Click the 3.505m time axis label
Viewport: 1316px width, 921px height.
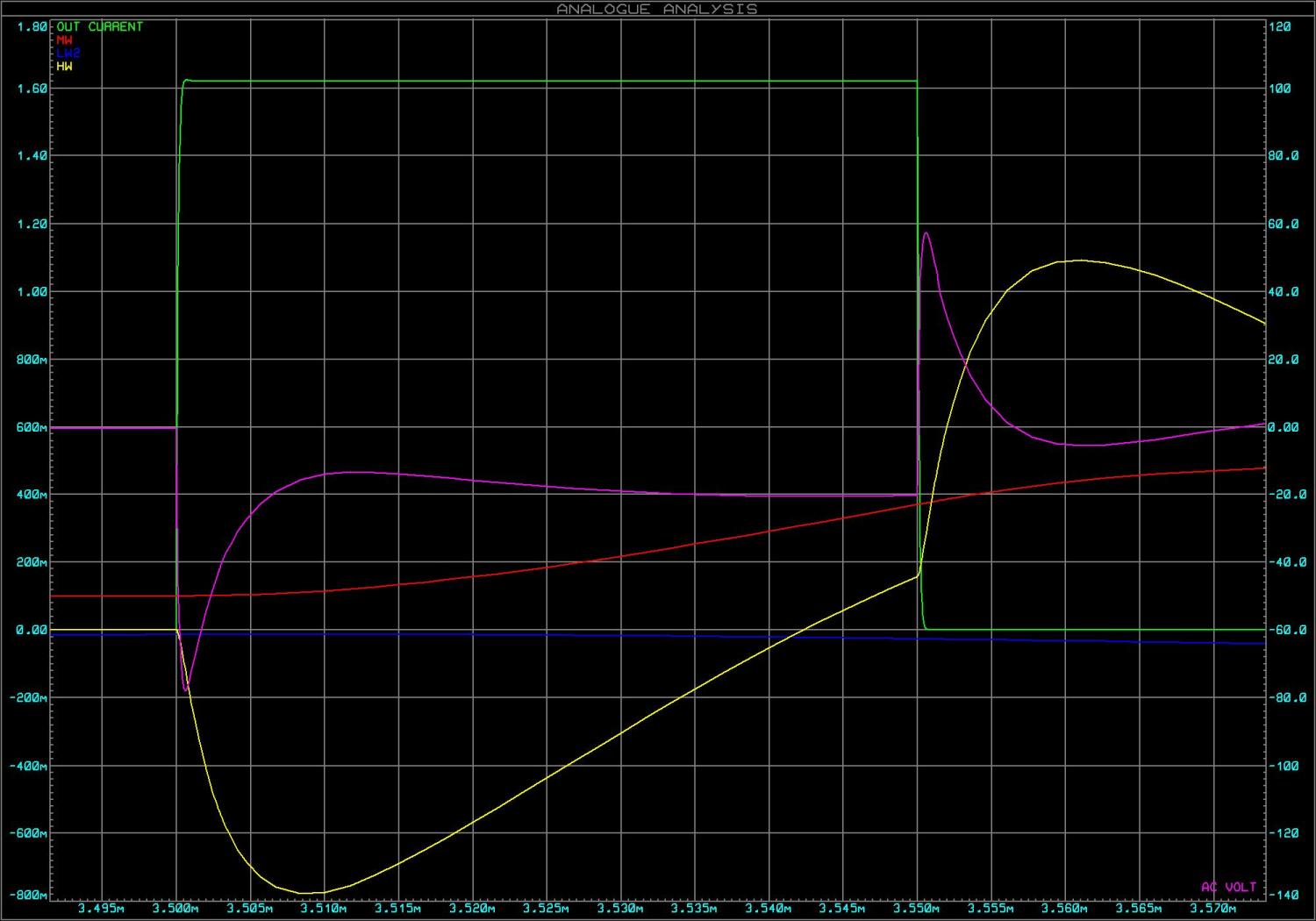click(250, 909)
